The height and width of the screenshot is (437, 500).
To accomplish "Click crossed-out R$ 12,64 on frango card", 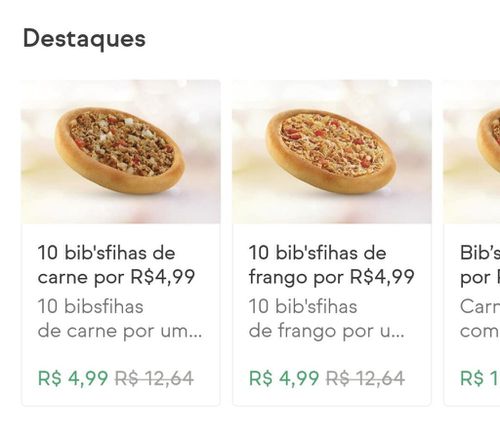I will tap(365, 378).
